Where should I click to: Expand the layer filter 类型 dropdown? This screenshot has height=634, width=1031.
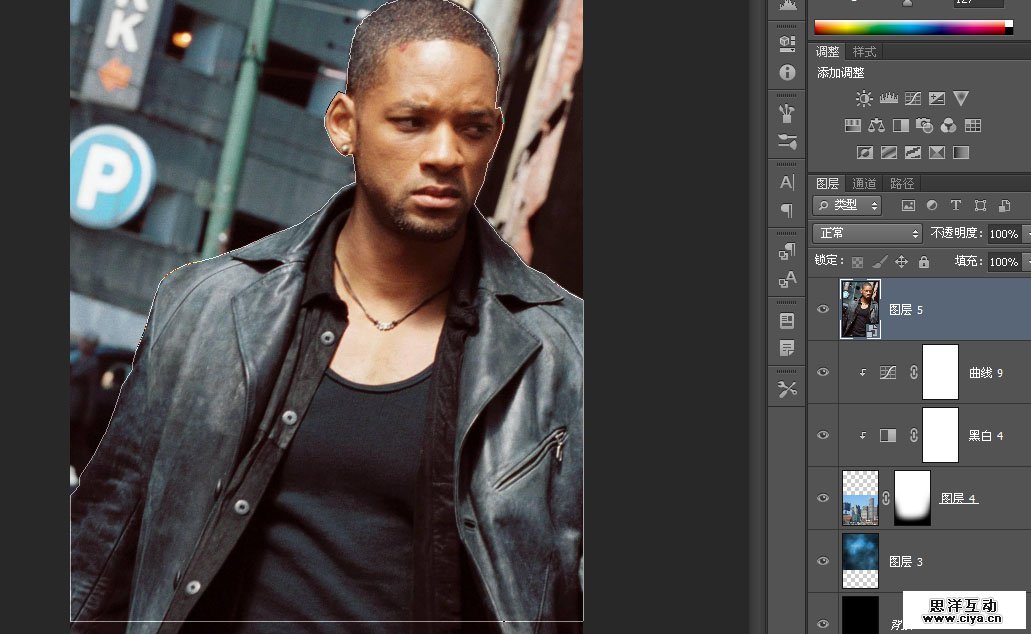pyautogui.click(x=847, y=205)
